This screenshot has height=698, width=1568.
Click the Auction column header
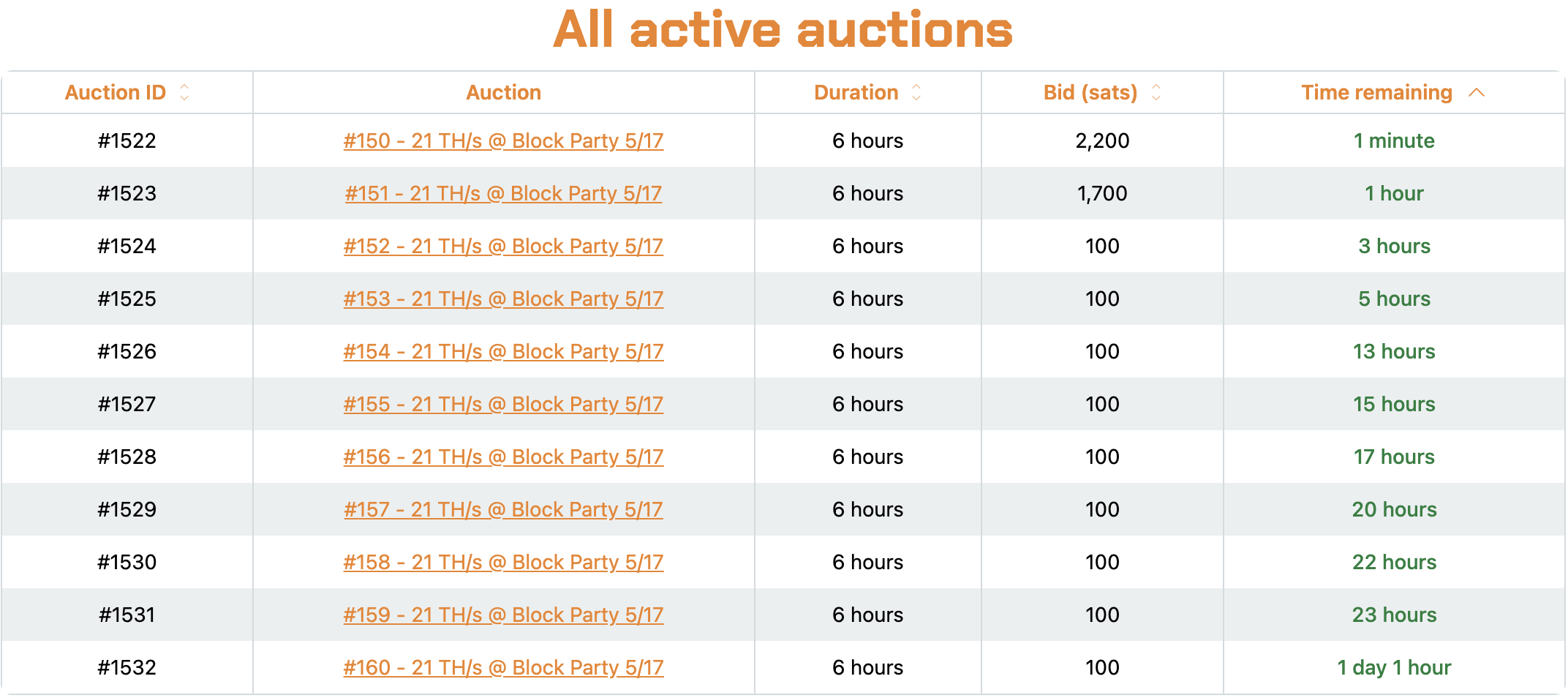[x=504, y=92]
